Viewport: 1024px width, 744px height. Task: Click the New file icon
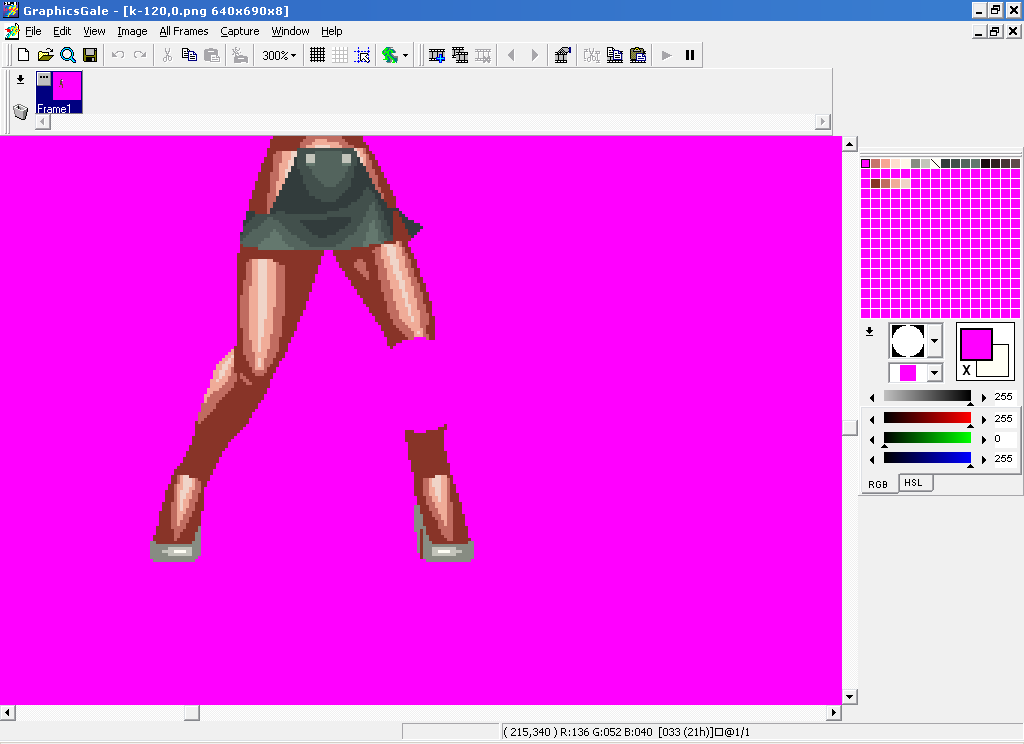click(x=22, y=55)
